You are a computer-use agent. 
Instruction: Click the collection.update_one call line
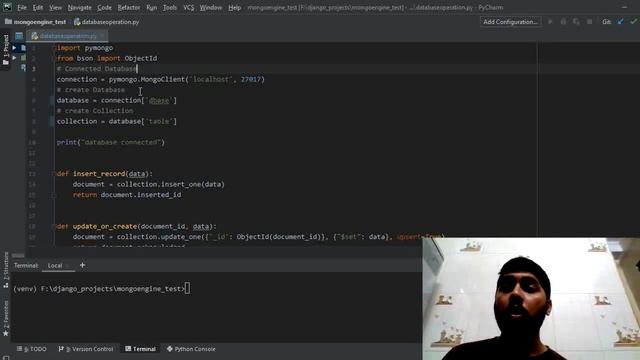coord(259,237)
